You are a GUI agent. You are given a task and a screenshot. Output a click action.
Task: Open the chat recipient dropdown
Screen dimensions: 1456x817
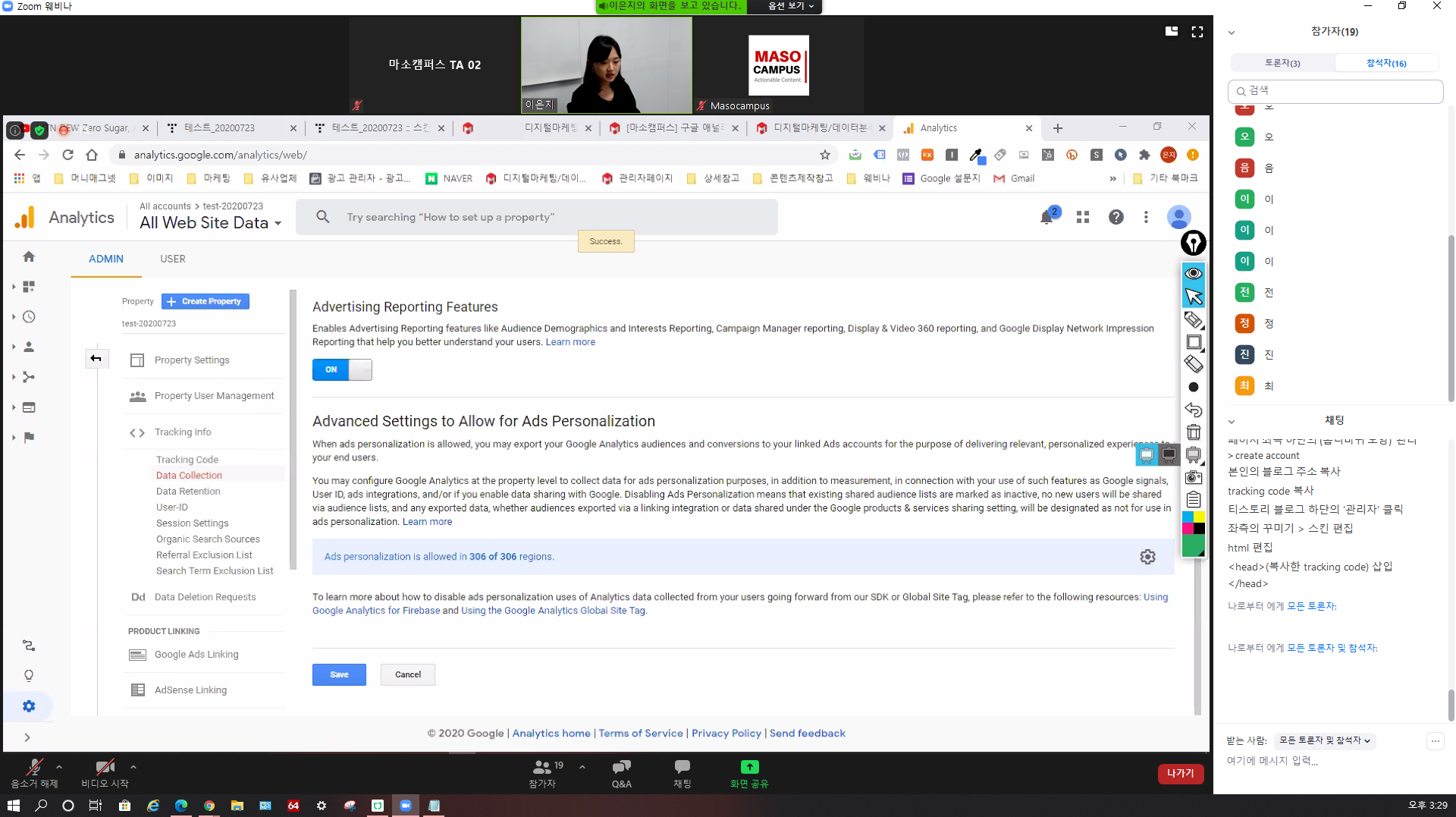(x=1324, y=740)
